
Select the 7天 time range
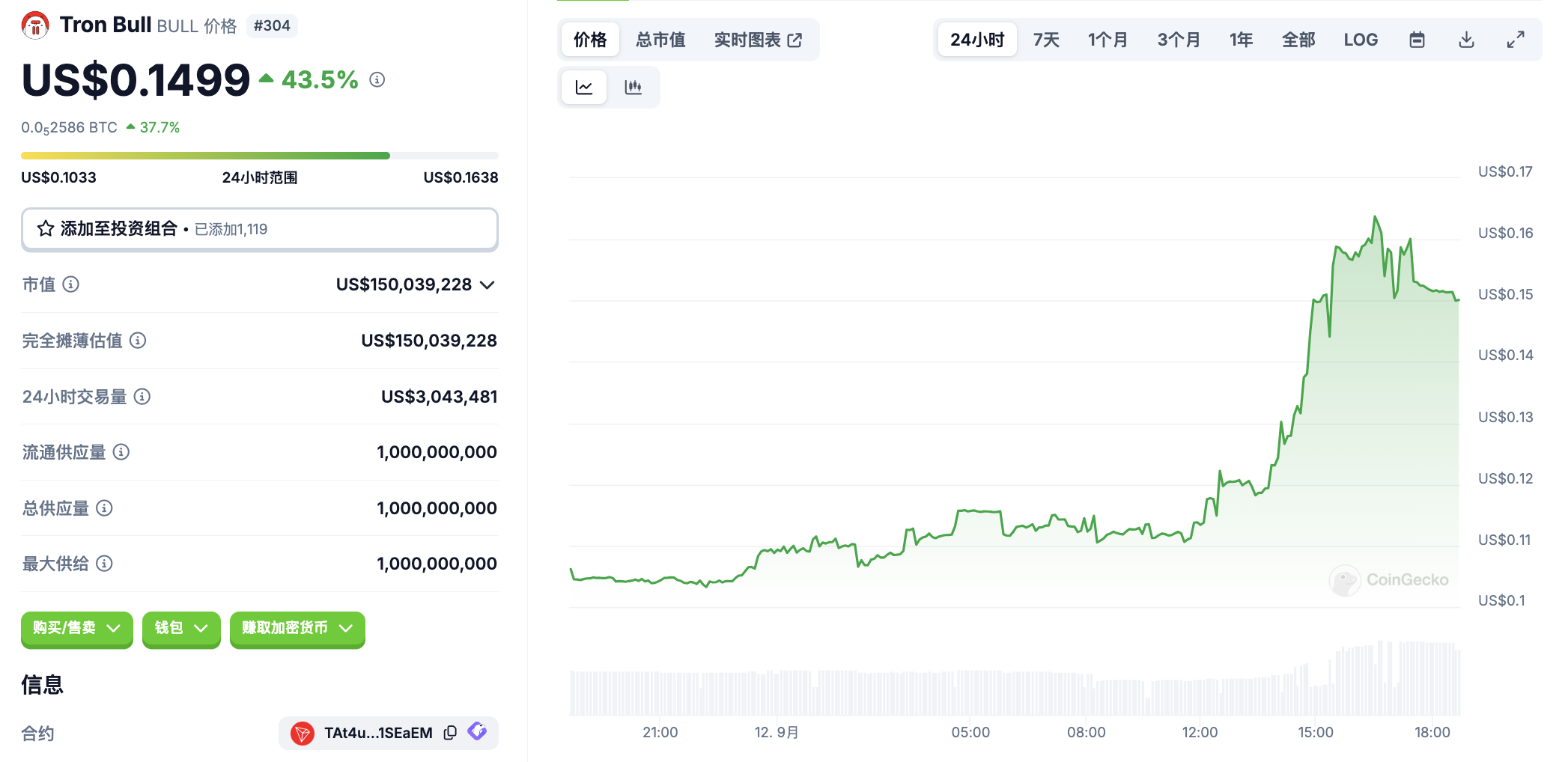(x=1046, y=40)
